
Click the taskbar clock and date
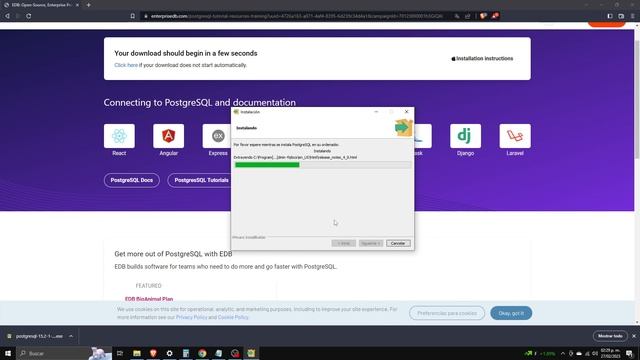(x=610, y=353)
